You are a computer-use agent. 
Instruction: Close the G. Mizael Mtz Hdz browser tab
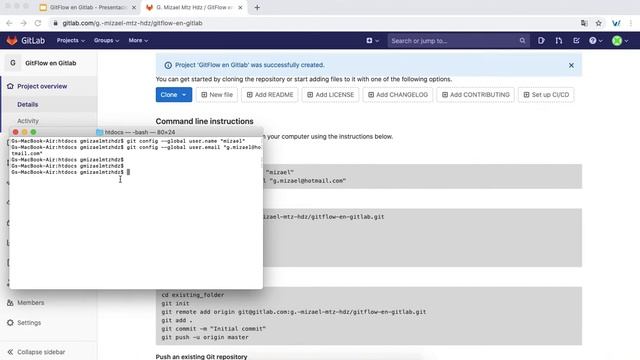[x=240, y=7]
